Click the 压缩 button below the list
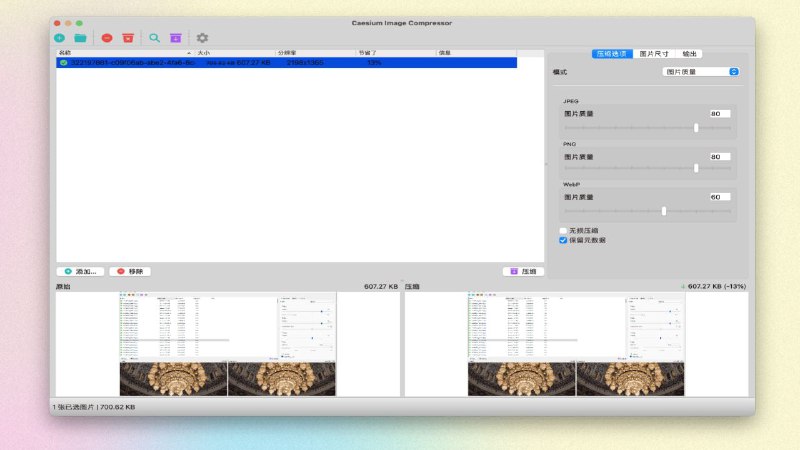The image size is (800, 450). (523, 271)
